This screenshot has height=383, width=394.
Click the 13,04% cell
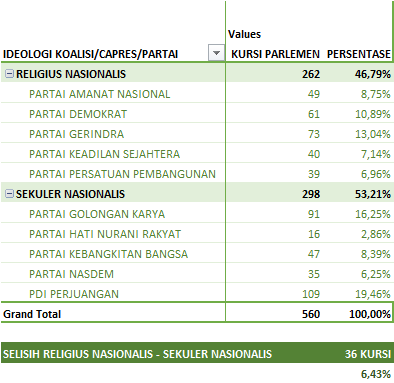[x=373, y=134]
